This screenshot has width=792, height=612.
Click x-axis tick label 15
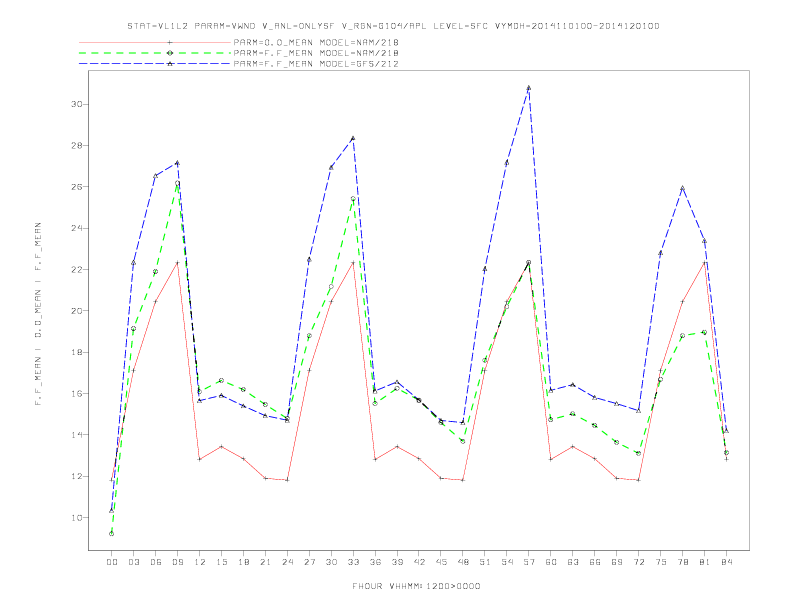tap(221, 562)
